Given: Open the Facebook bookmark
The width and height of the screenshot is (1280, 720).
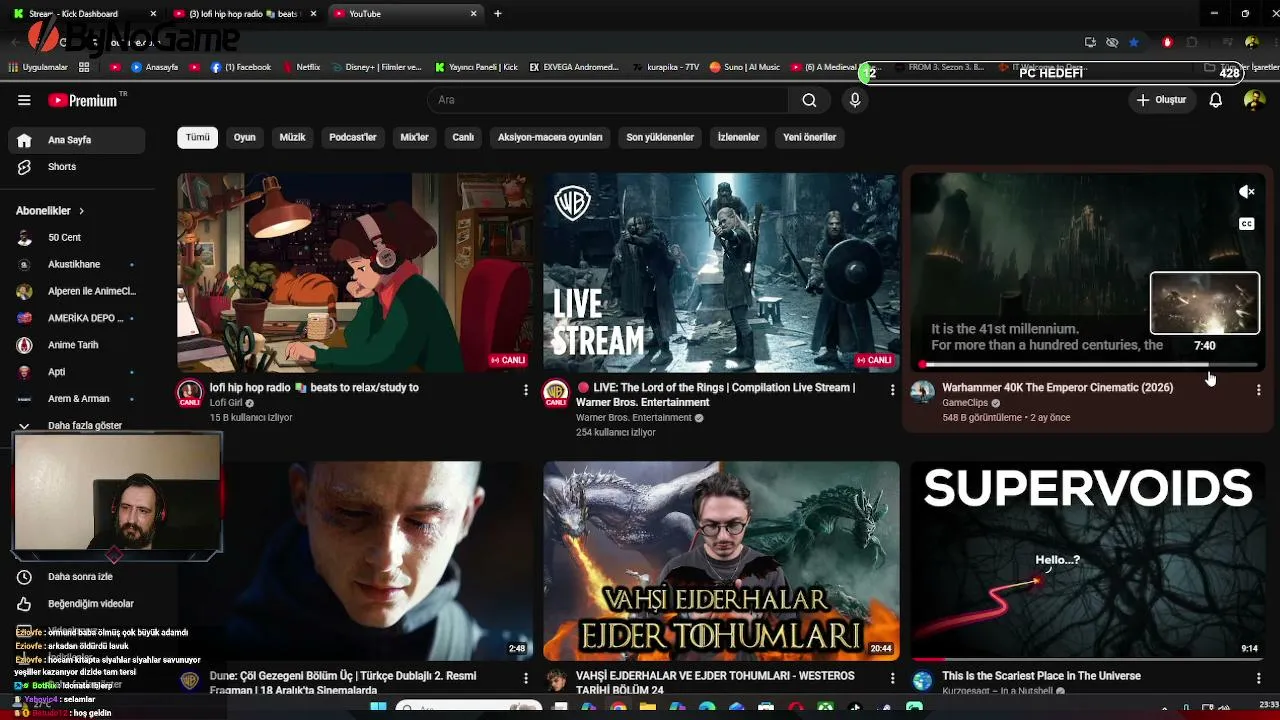Looking at the screenshot, I should 241,68.
